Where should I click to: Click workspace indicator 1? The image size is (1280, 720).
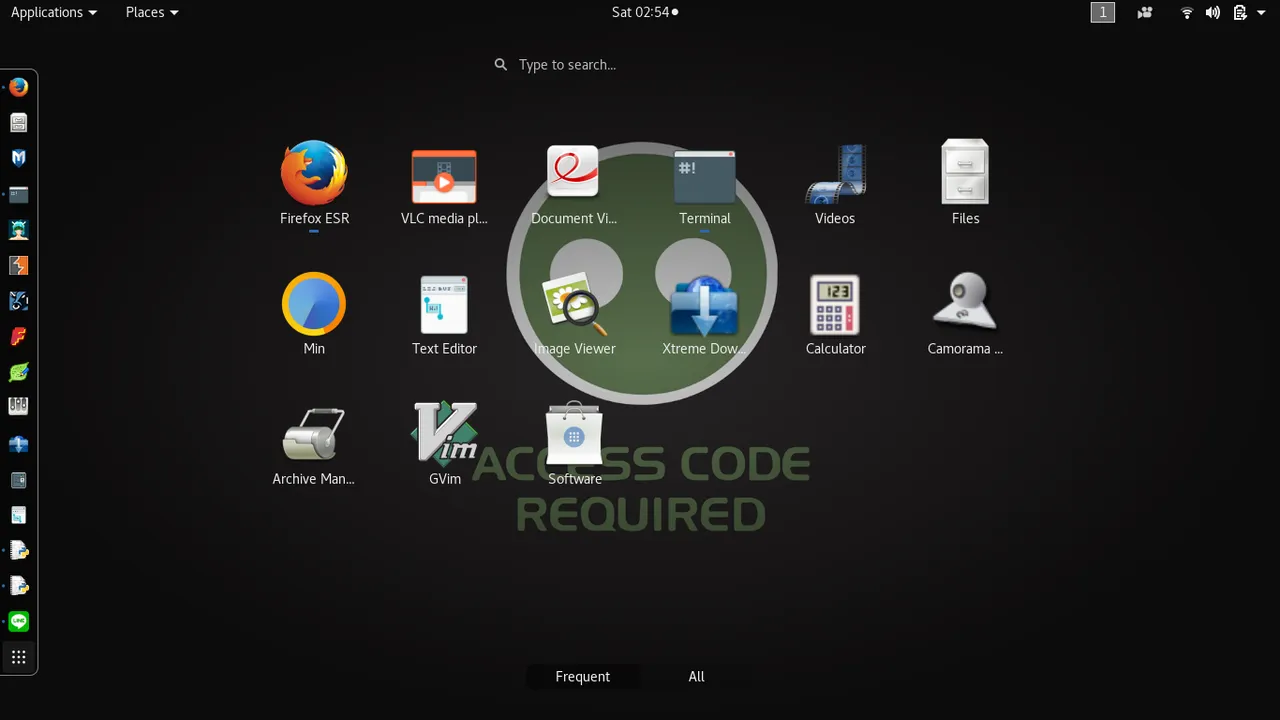[1102, 12]
